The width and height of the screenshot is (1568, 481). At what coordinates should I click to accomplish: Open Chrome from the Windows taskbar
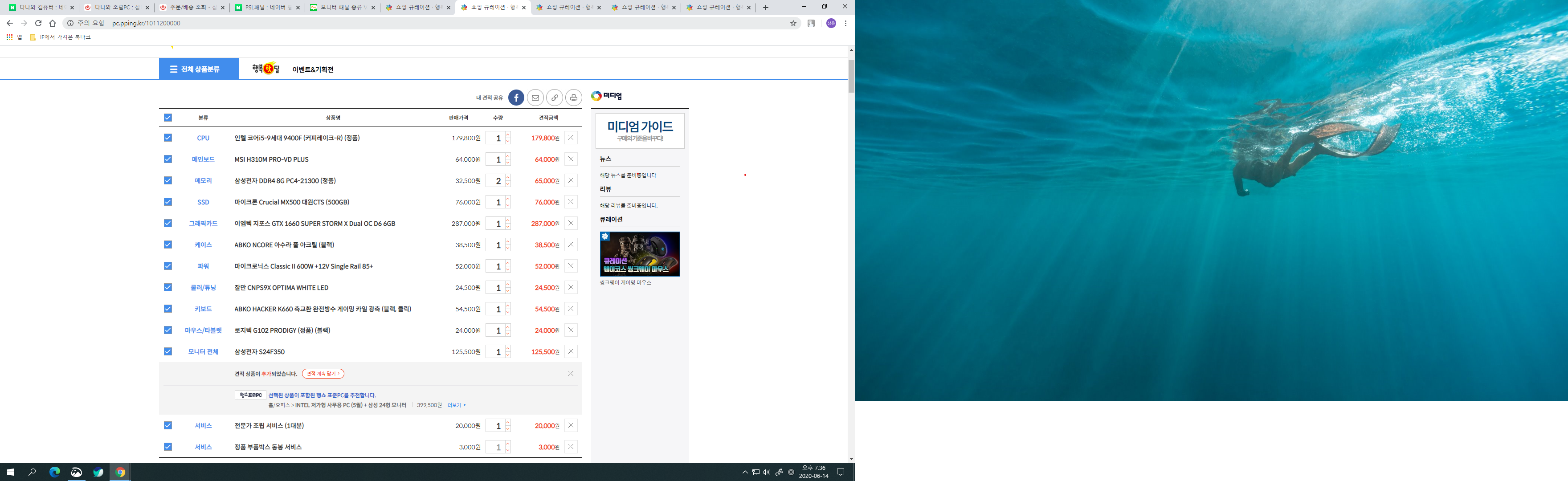(x=121, y=472)
